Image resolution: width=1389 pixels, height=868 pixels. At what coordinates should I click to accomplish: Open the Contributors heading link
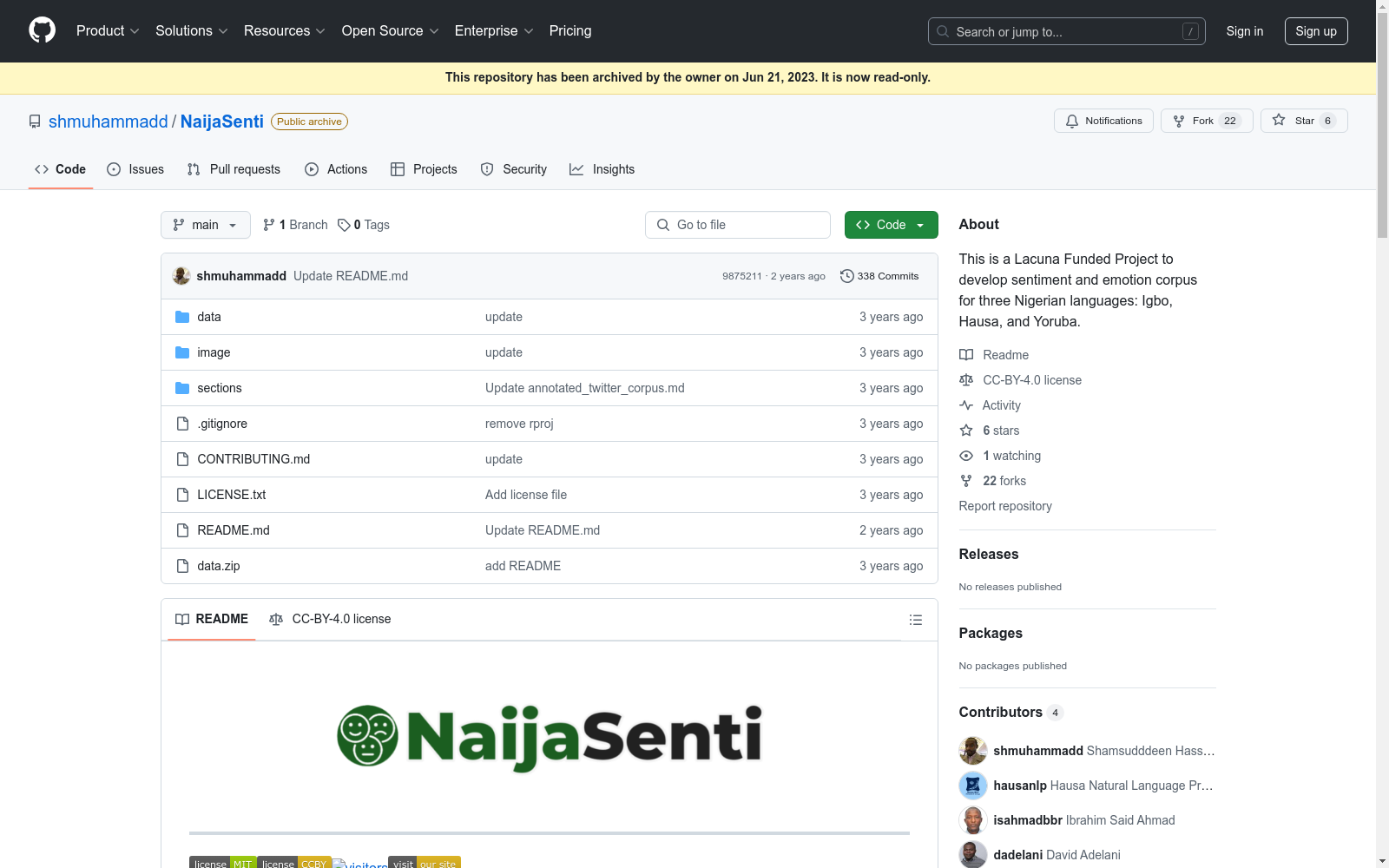pos(1011,713)
